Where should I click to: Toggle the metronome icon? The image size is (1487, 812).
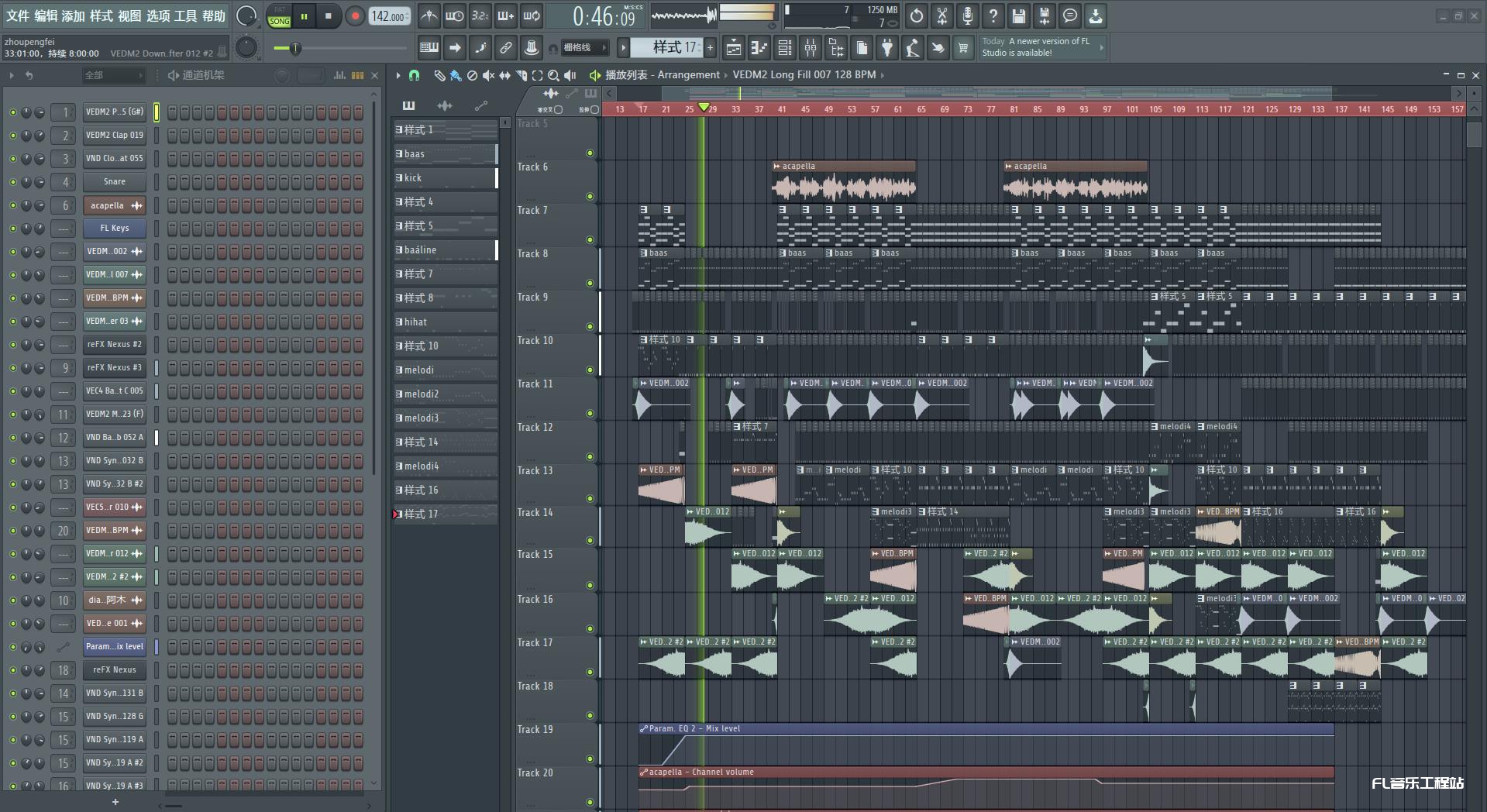click(429, 15)
